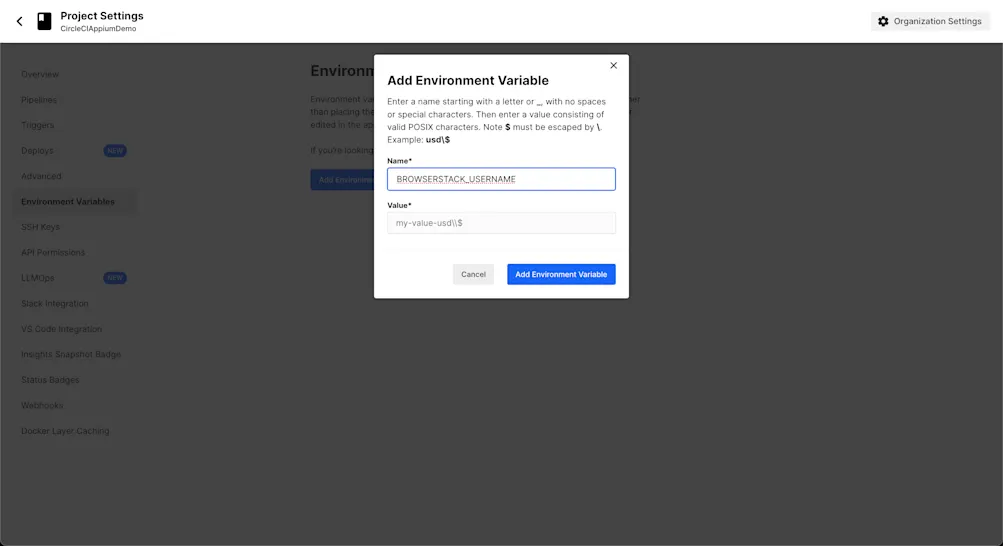Open VS Code Integration settings
Viewport: 1003px width, 546px height.
pyautogui.click(x=61, y=329)
